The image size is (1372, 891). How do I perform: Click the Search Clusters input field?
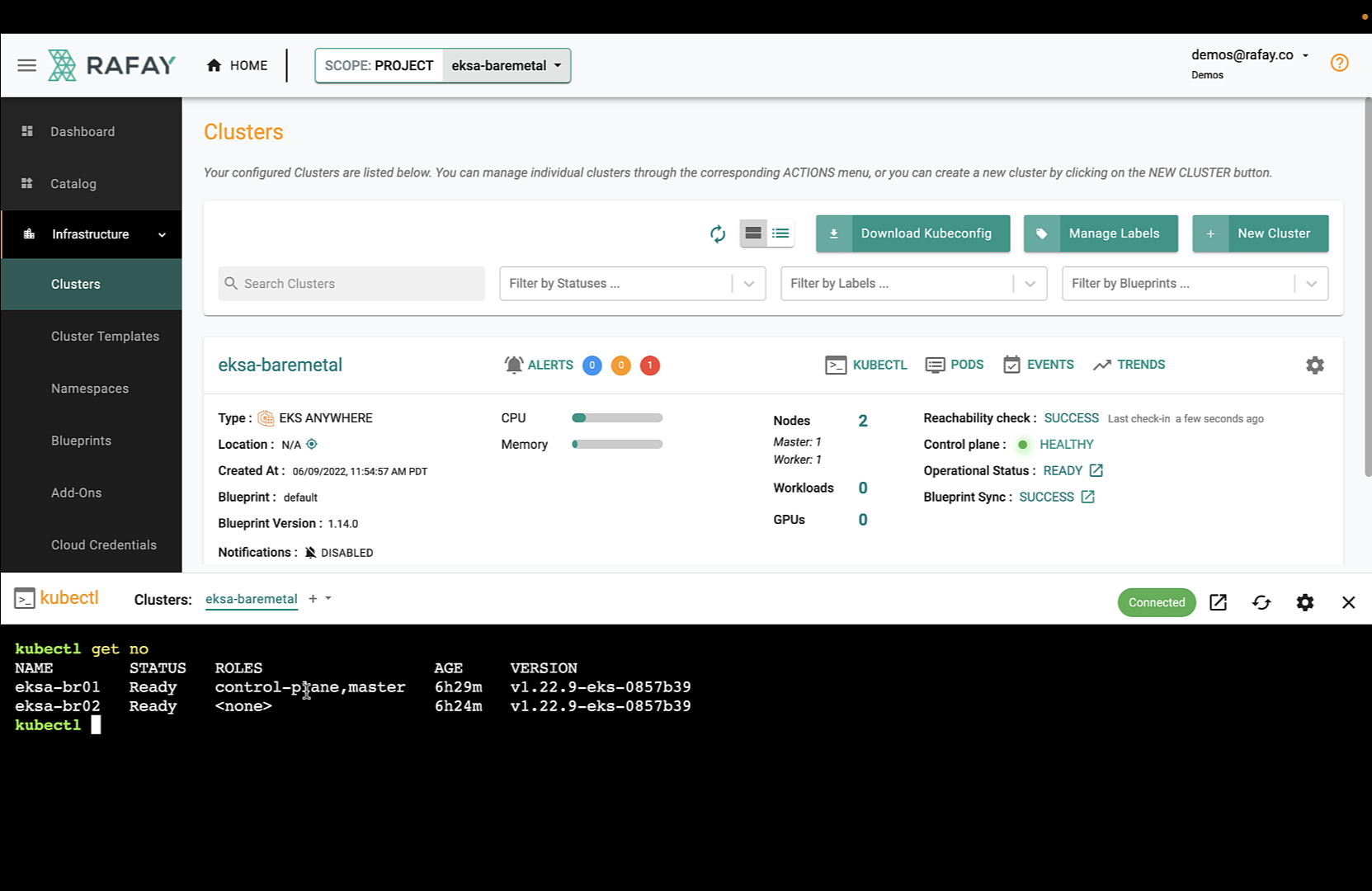351,284
